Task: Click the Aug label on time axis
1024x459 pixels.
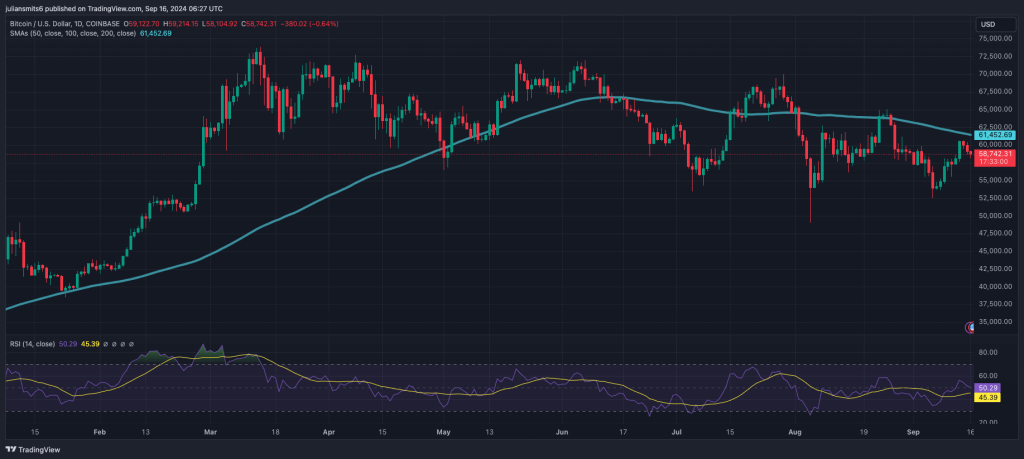Action: (795, 432)
